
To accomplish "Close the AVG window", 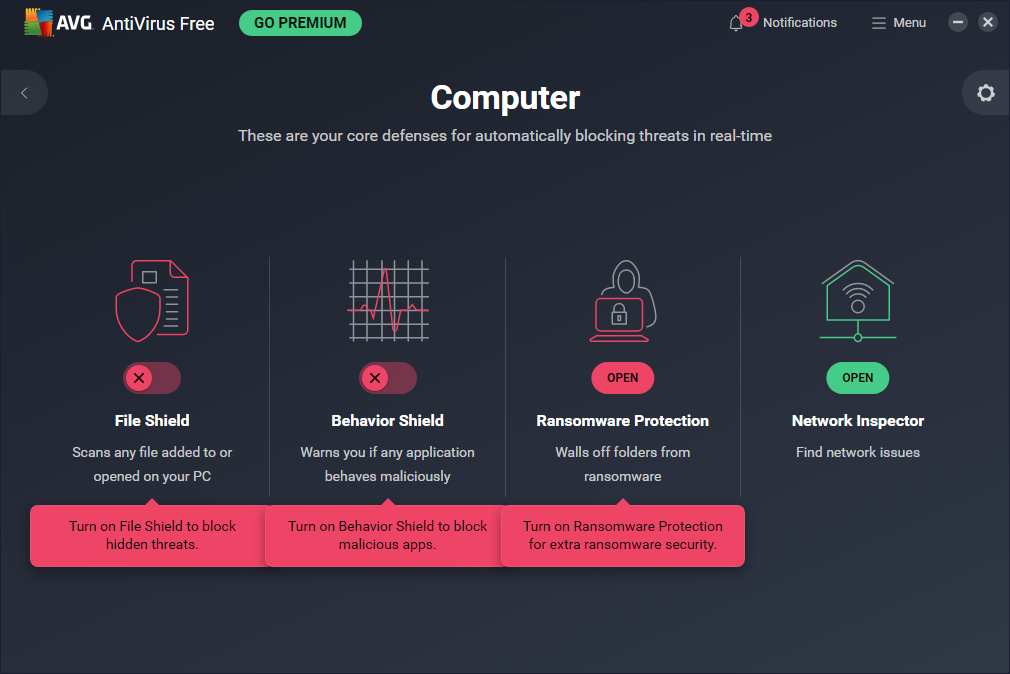I will [987, 23].
